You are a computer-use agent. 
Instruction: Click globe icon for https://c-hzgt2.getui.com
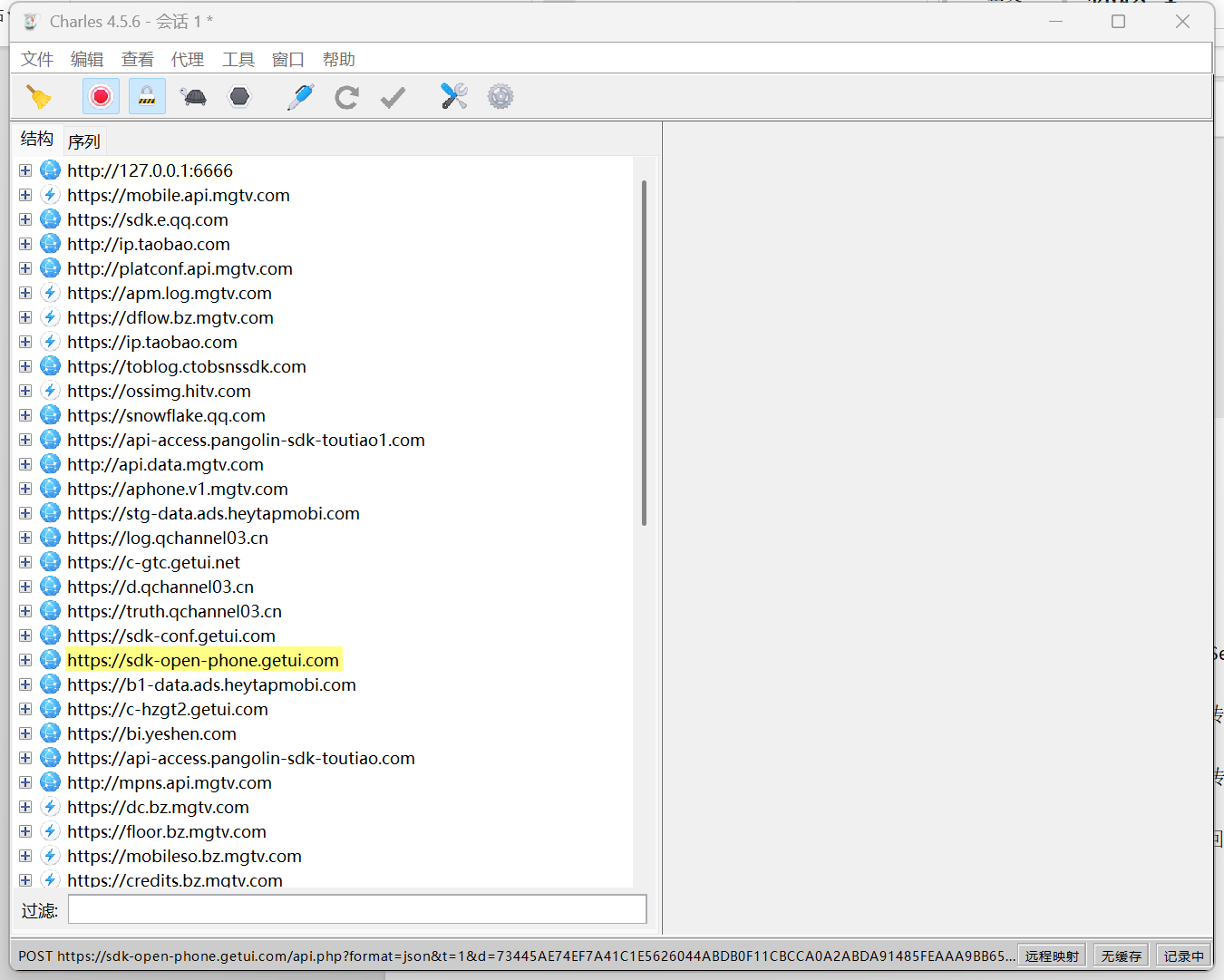click(51, 709)
